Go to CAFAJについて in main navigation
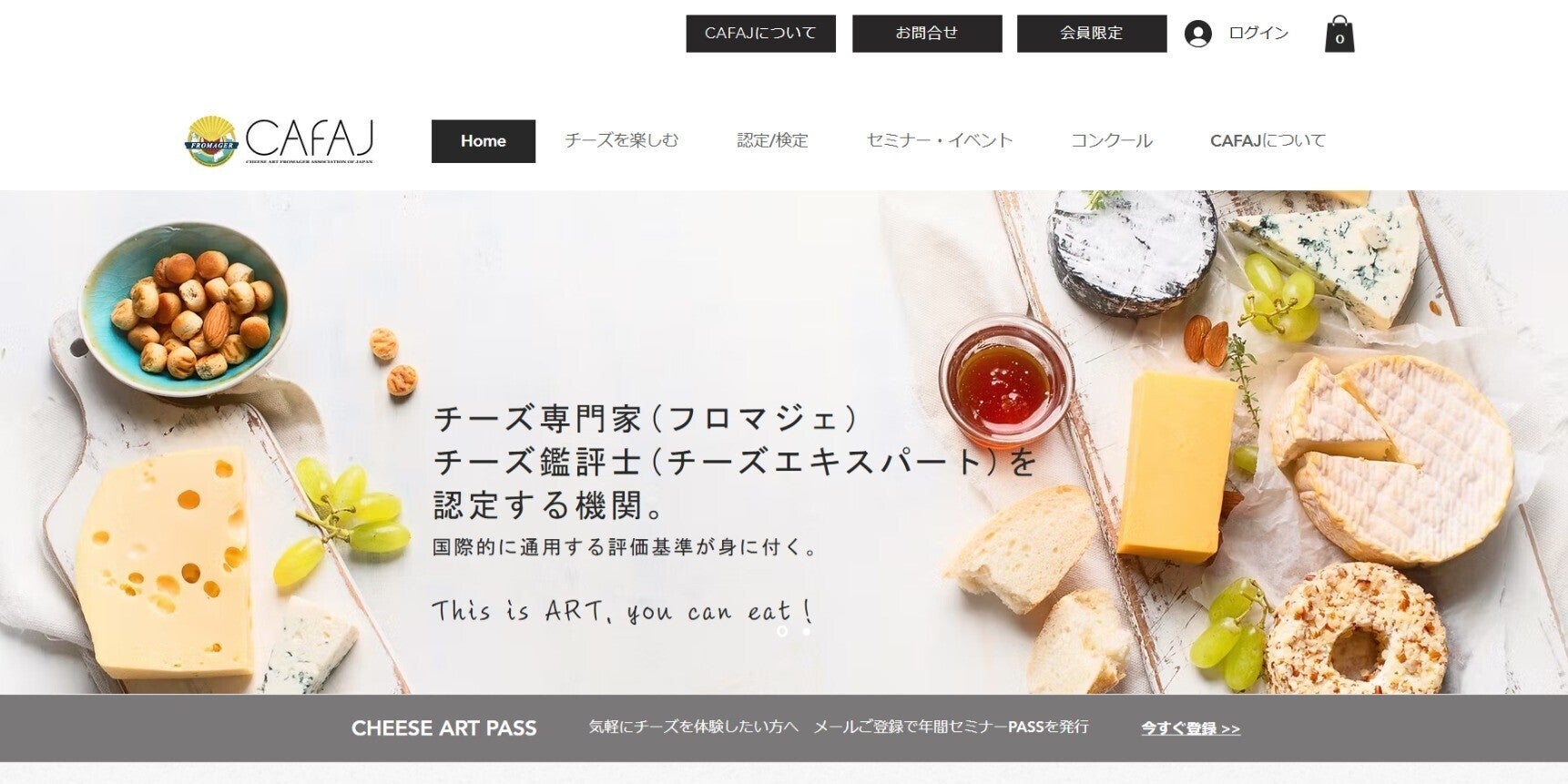The image size is (1568, 784). 1268,140
